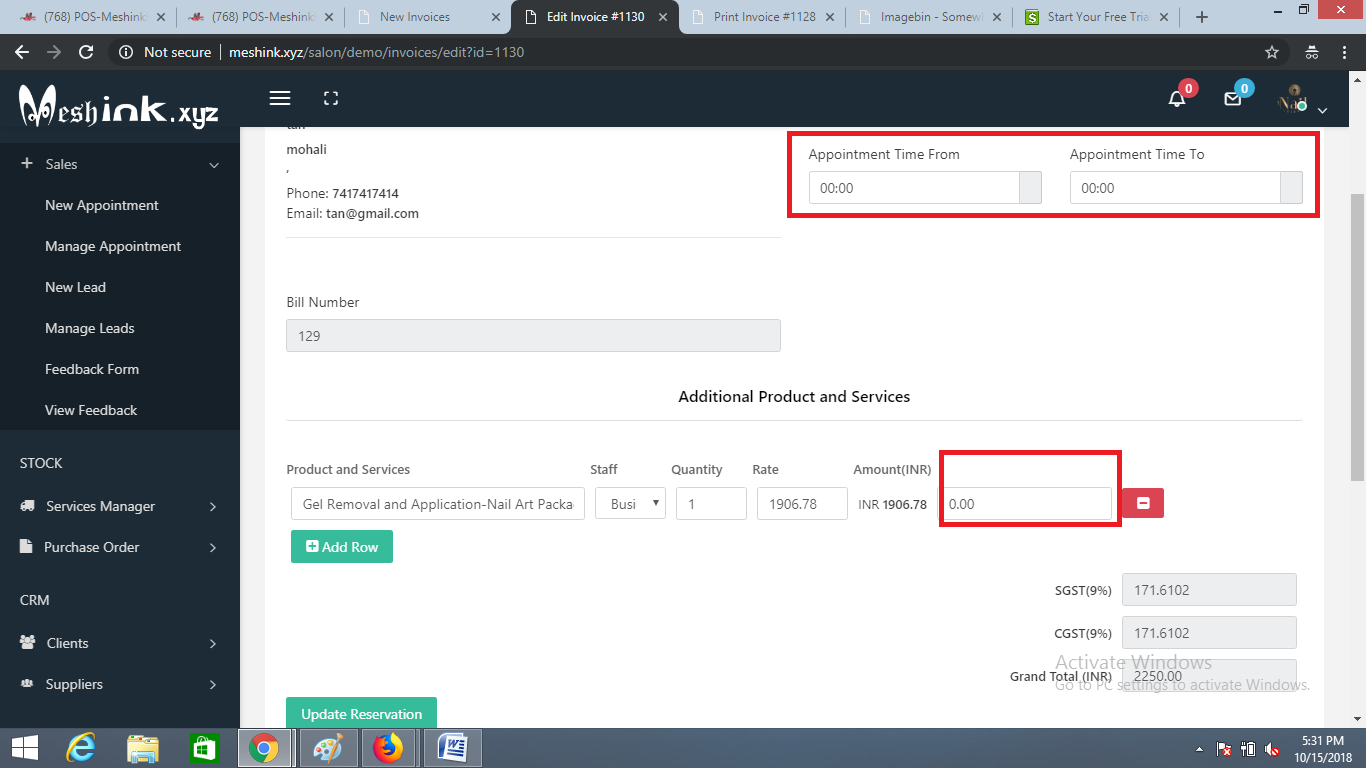Open File Explorer from taskbar
The width and height of the screenshot is (1366, 768).
tap(143, 748)
